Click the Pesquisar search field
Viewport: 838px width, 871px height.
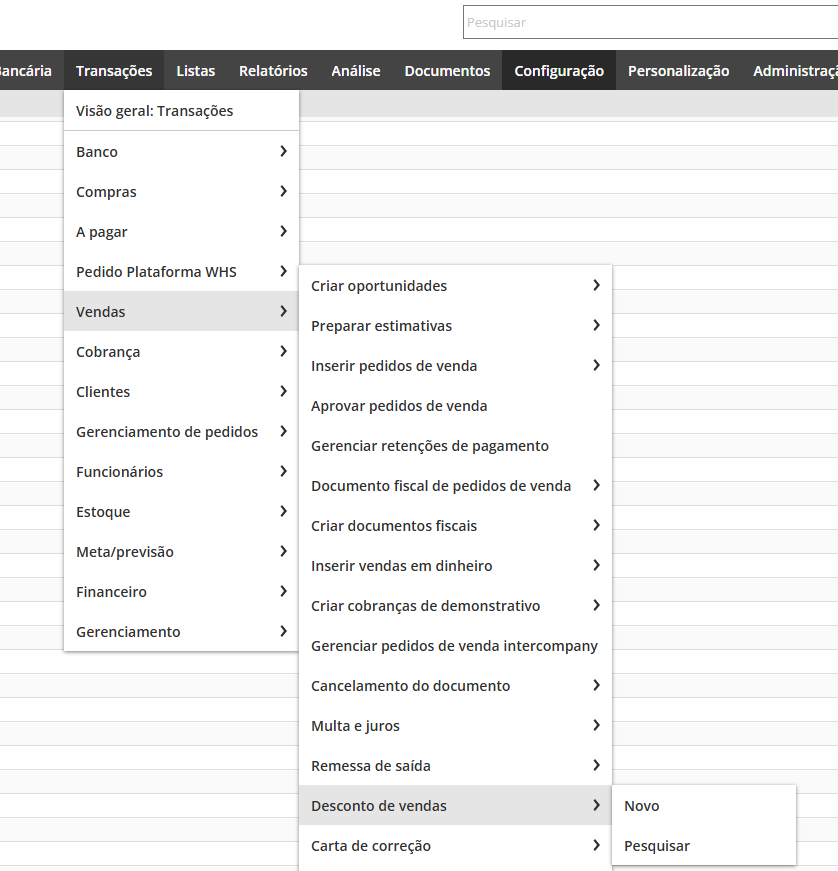(x=650, y=22)
